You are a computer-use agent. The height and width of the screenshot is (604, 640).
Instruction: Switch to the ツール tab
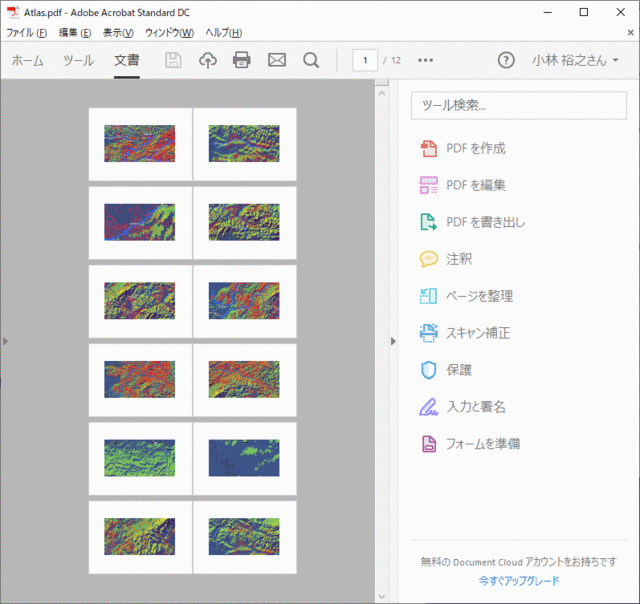coord(78,60)
